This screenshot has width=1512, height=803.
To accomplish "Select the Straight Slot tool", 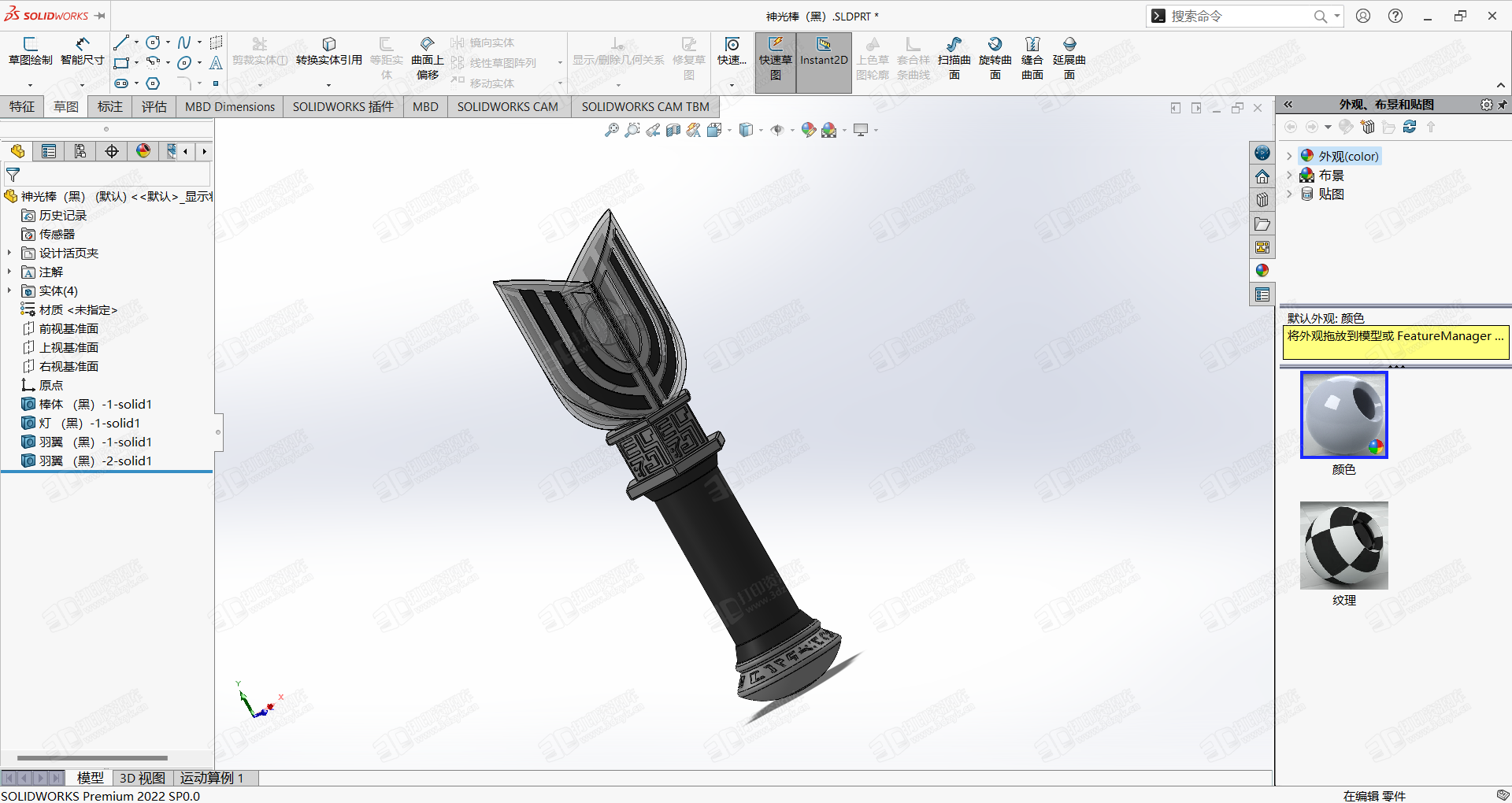I will pyautogui.click(x=120, y=83).
